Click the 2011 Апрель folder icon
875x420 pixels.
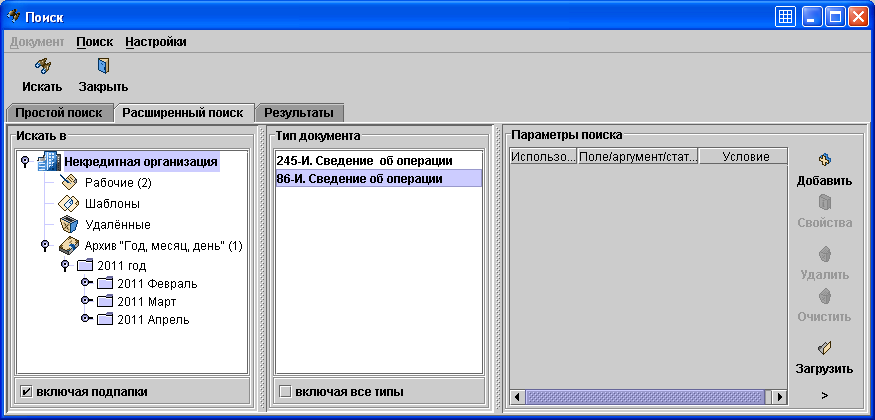click(x=105, y=319)
